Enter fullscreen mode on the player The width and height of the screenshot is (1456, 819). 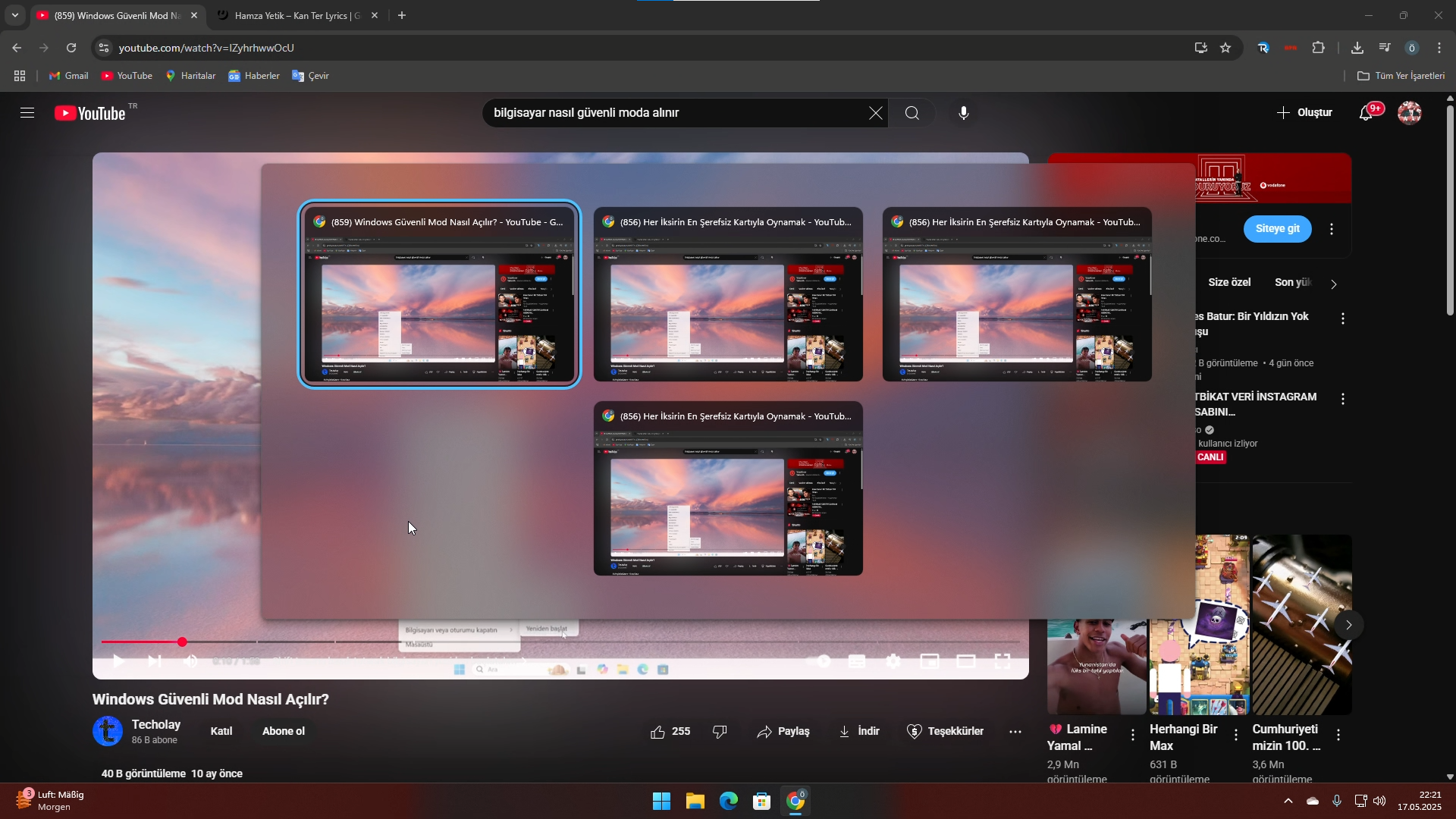[1002, 661]
